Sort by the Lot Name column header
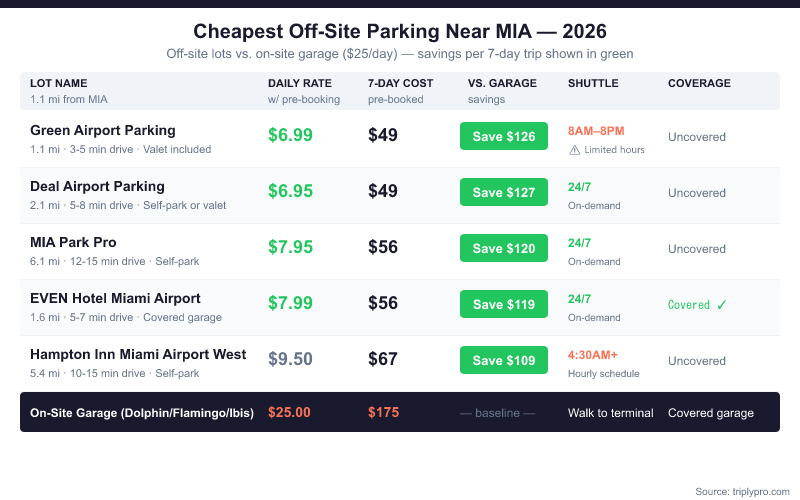 [59, 83]
